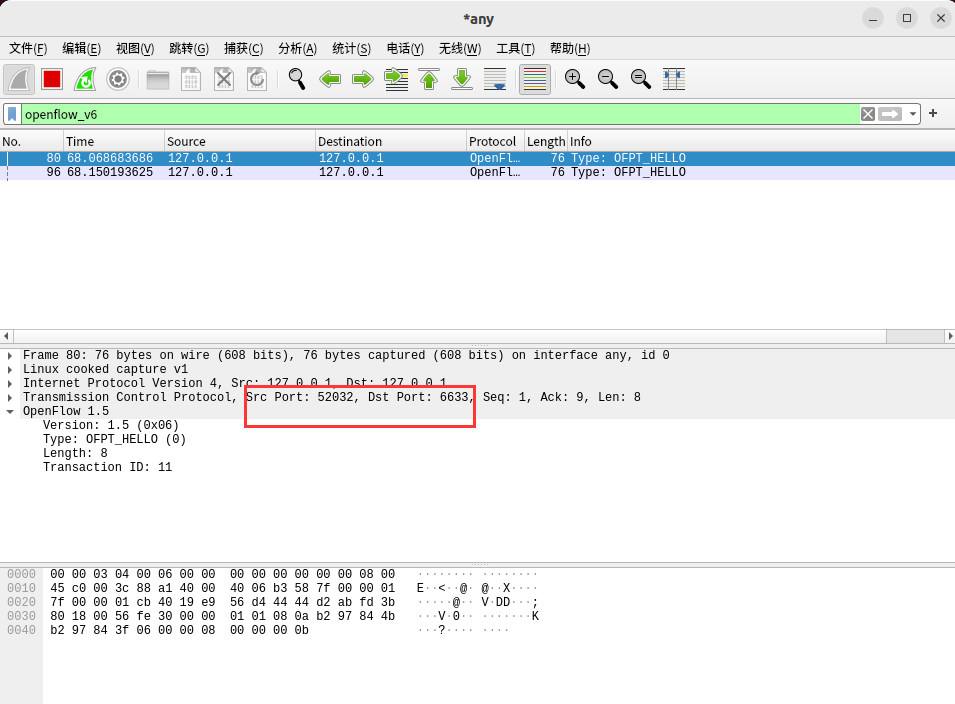Open the 捕获(C) menu
955x704 pixels.
(x=244, y=49)
